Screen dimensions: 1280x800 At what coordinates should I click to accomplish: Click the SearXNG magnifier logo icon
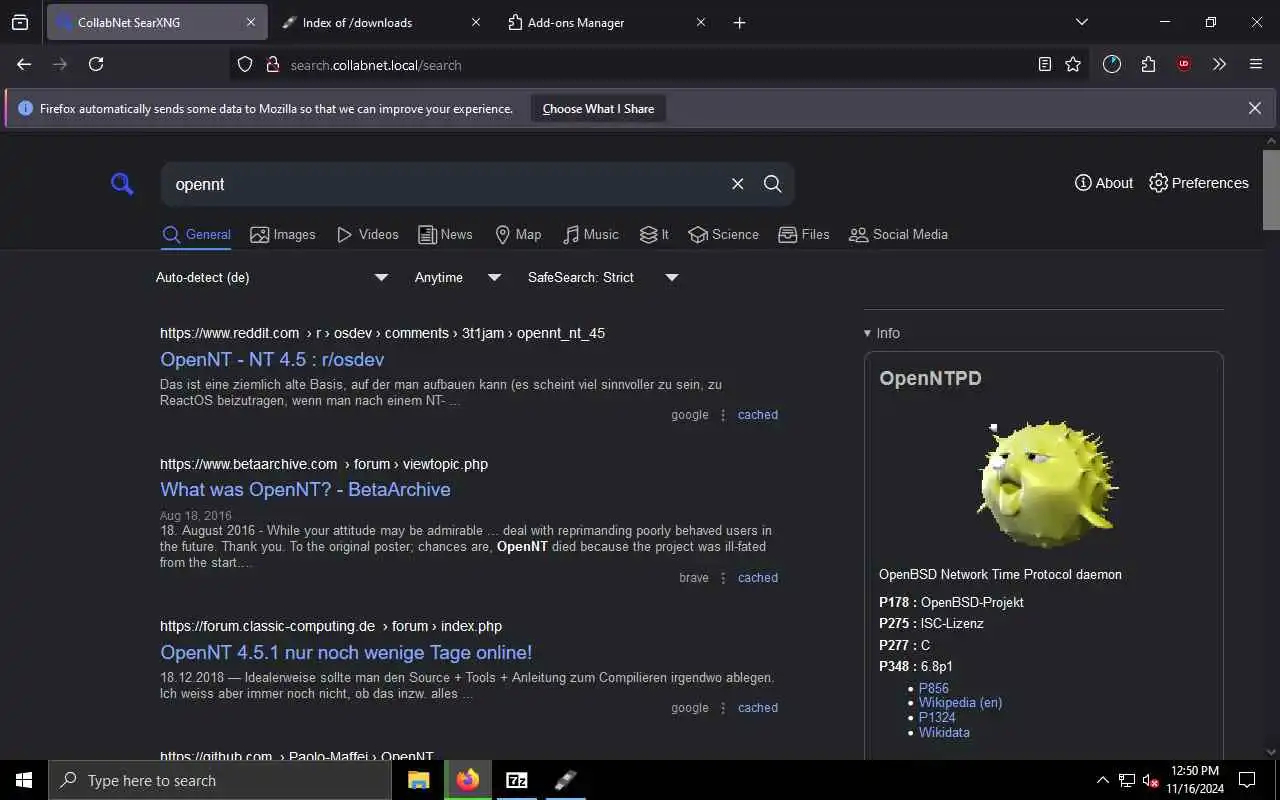point(122,184)
